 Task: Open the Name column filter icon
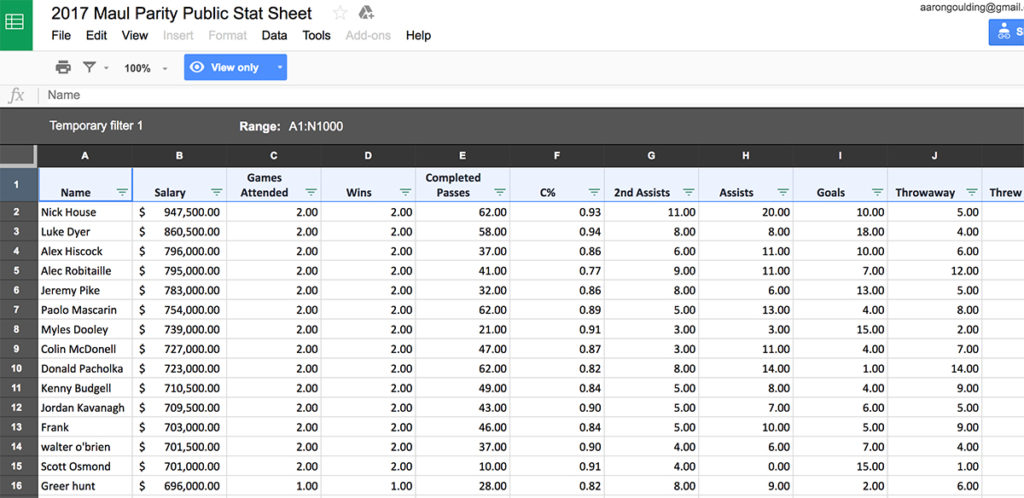click(x=122, y=193)
